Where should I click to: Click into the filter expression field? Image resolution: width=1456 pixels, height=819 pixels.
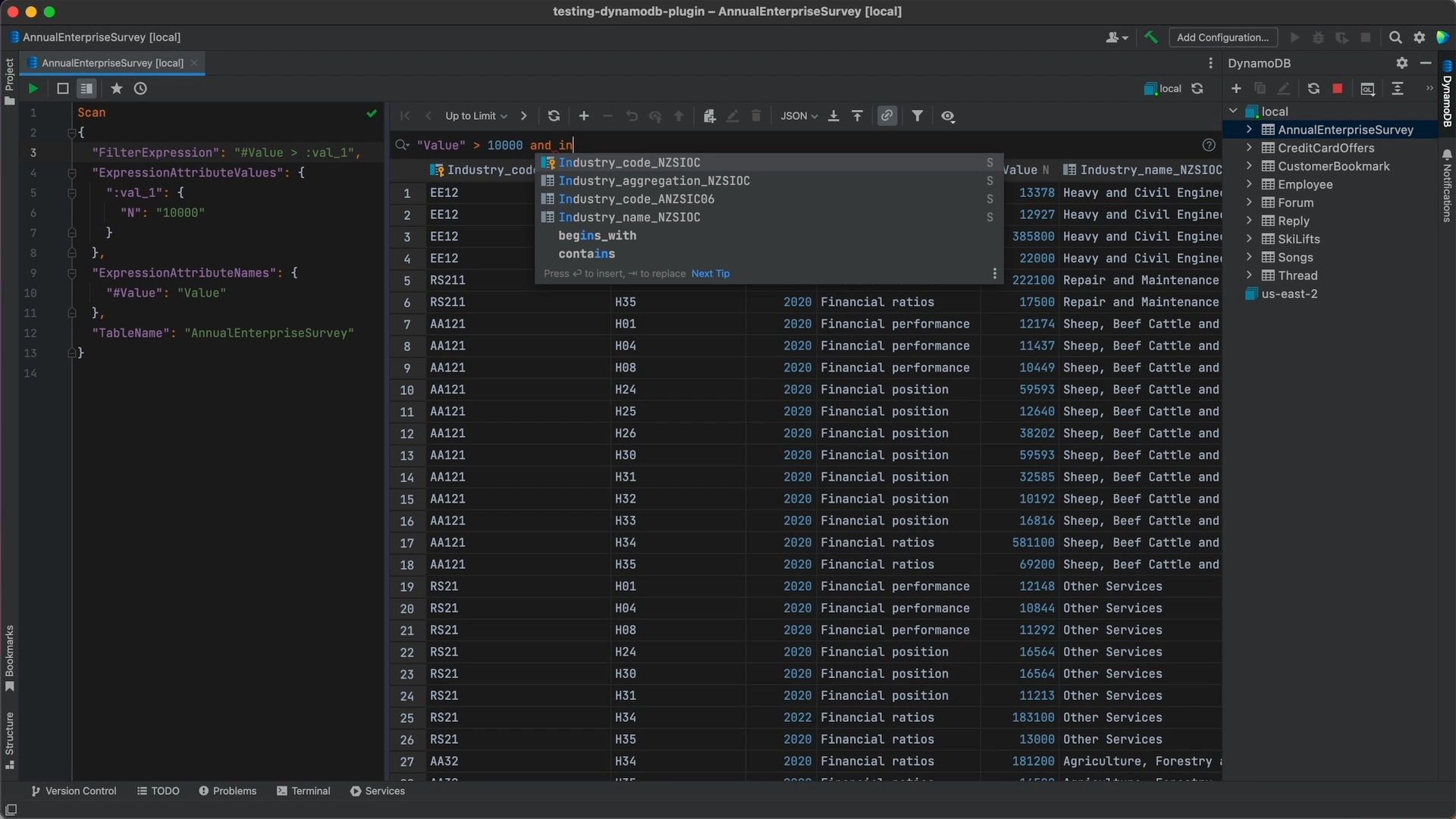click(x=804, y=145)
